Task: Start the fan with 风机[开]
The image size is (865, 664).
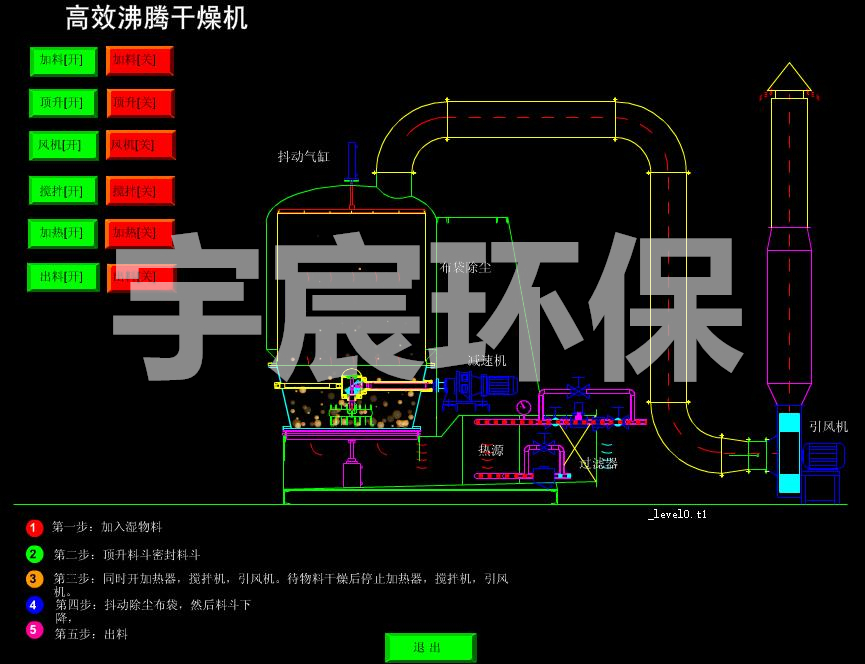Action: [64, 146]
